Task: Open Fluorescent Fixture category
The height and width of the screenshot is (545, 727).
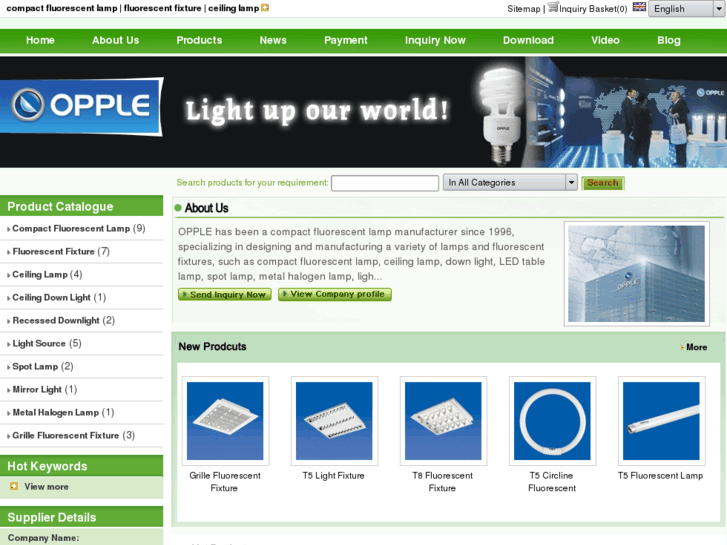Action: (x=54, y=251)
